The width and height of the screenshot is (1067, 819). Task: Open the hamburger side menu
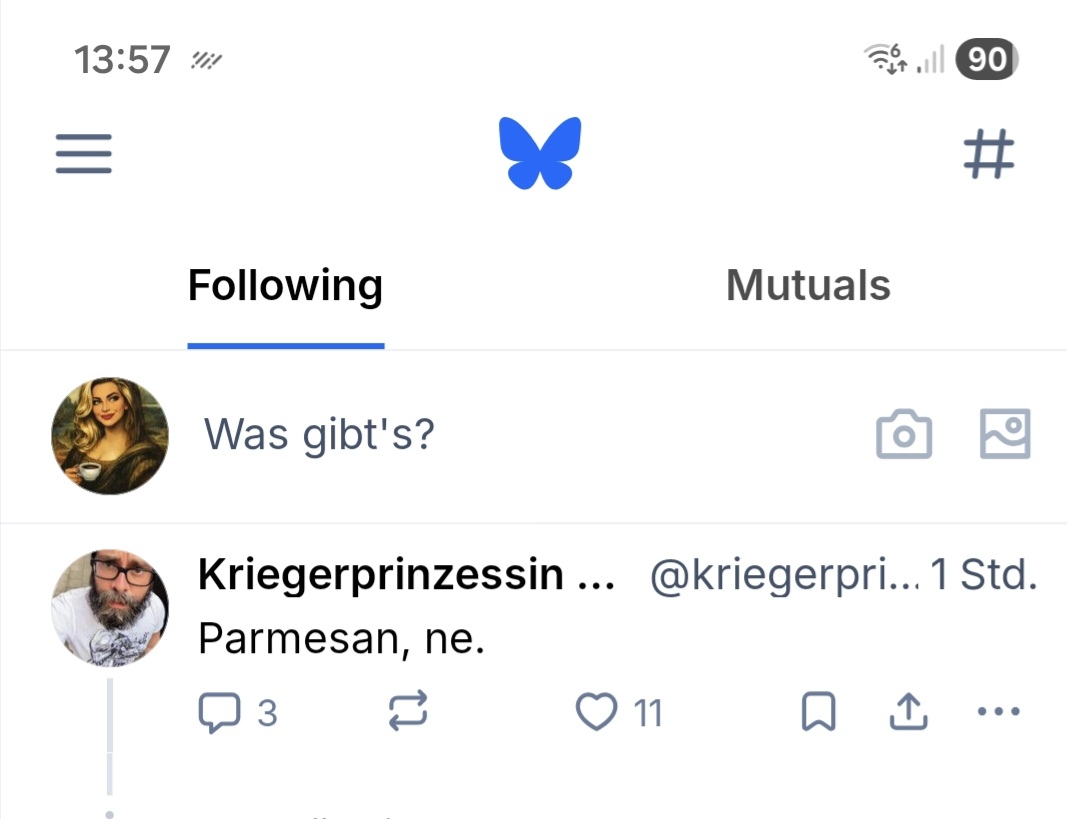point(84,155)
